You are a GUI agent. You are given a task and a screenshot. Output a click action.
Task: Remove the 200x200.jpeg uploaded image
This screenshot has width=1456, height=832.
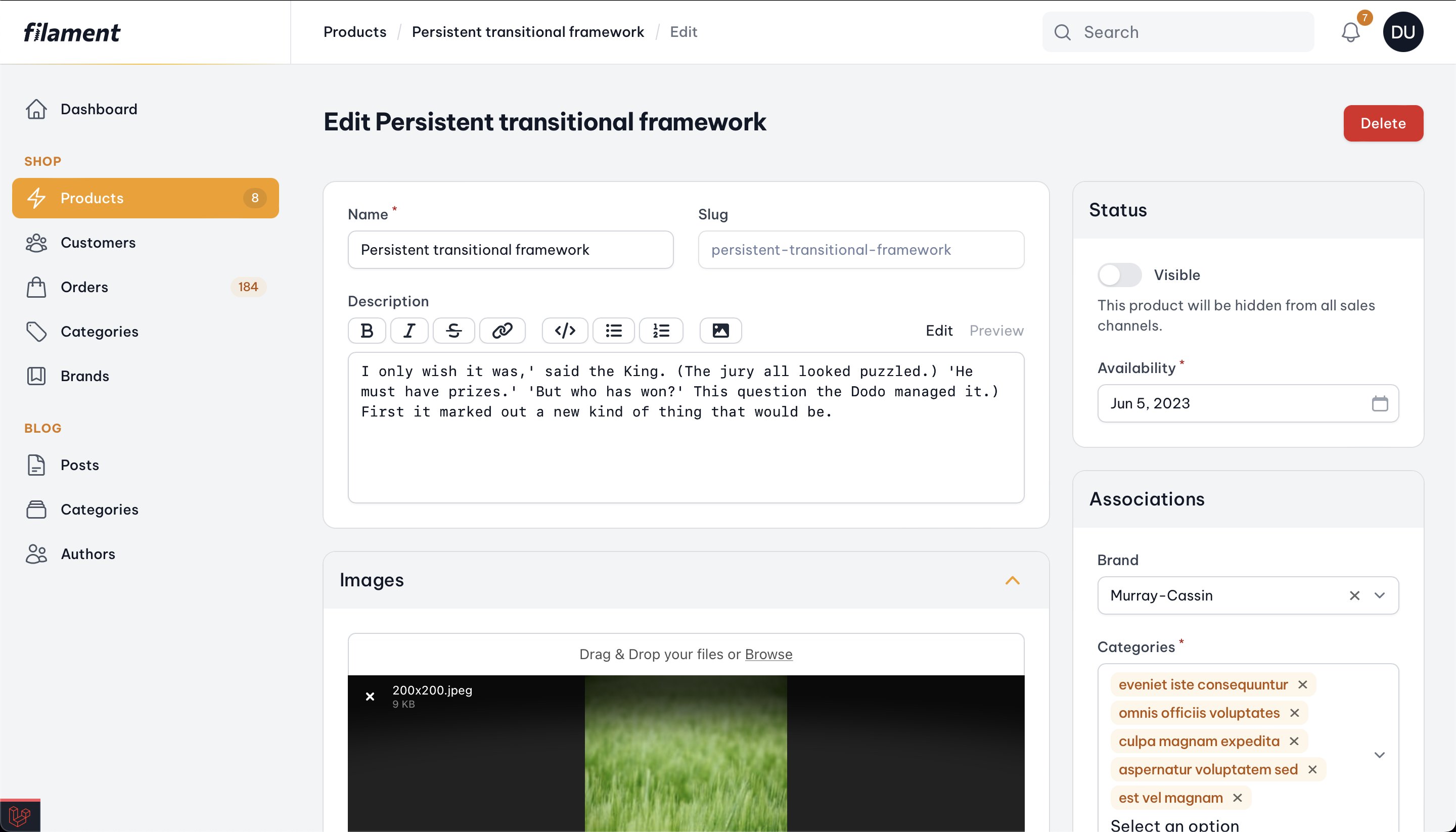click(370, 696)
